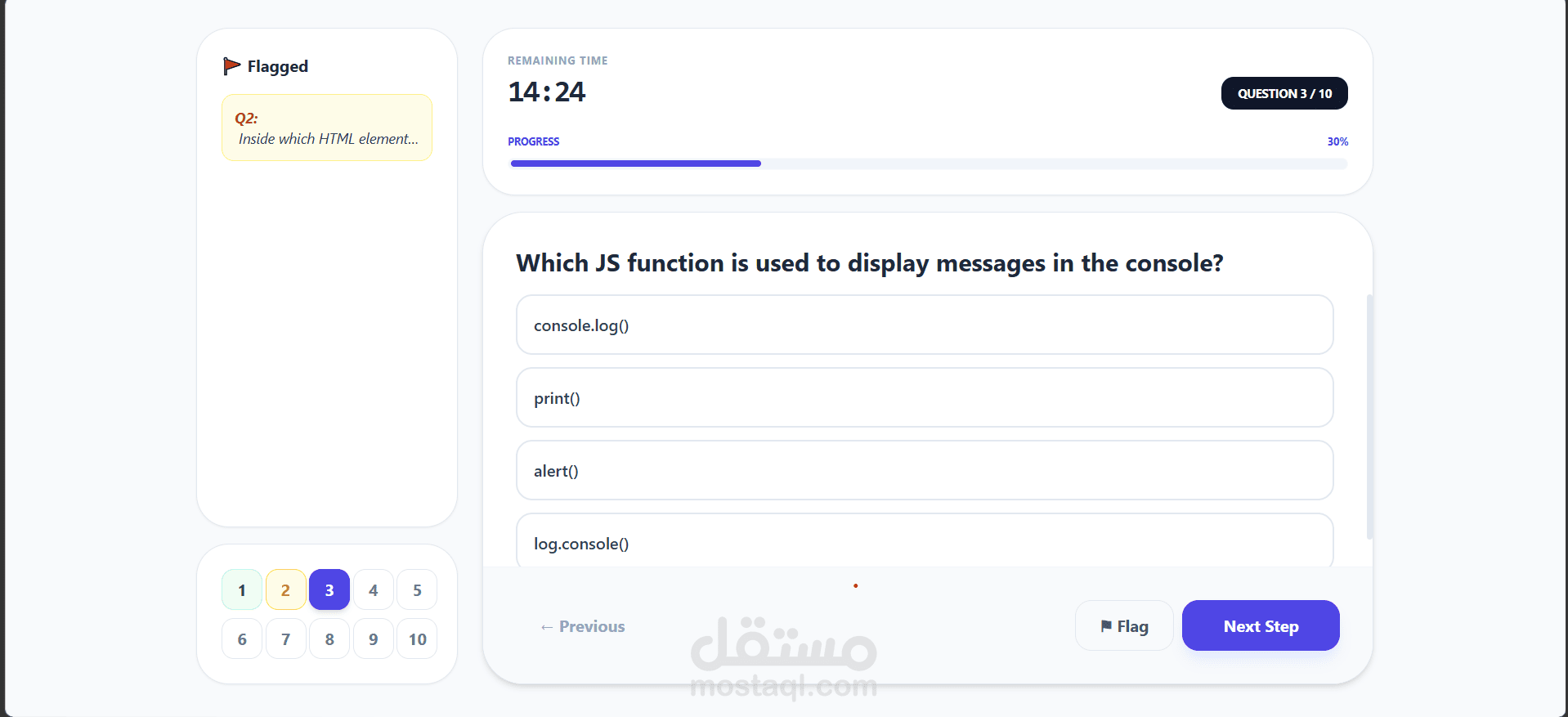Flag the current question
Viewport: 1568px width, 717px height.
point(1123,625)
